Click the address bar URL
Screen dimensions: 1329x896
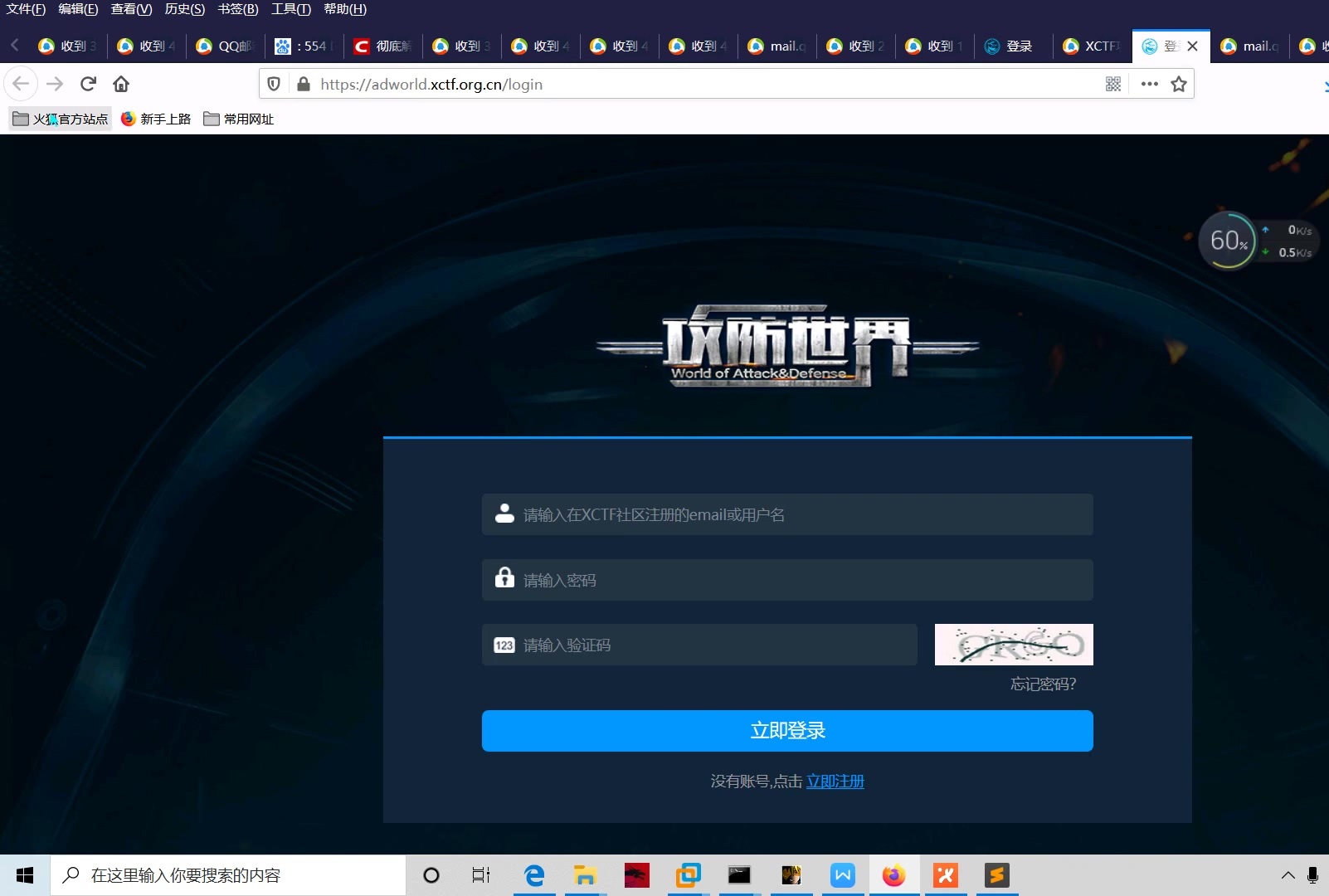431,84
